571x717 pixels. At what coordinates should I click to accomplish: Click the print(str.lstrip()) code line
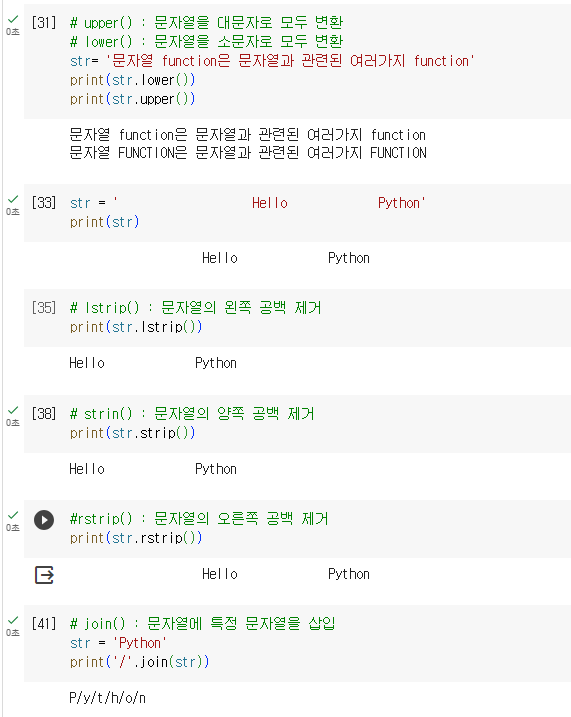(136, 327)
